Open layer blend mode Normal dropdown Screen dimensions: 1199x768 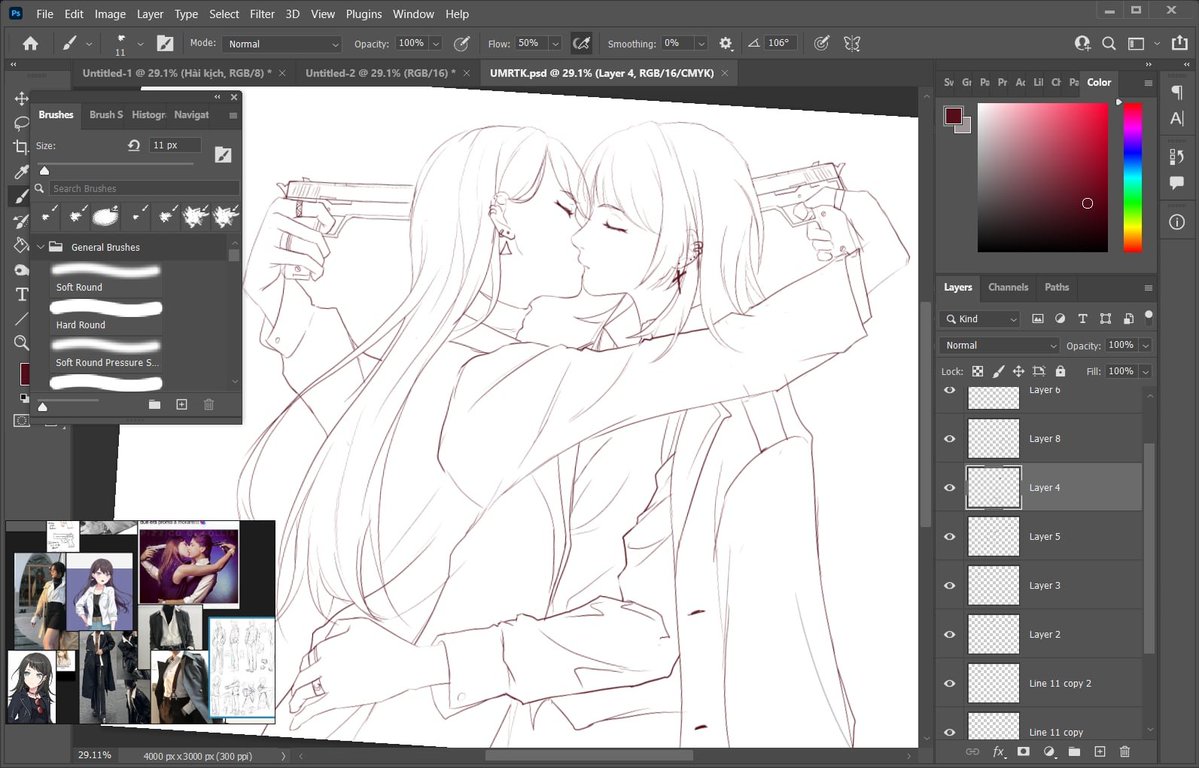999,345
